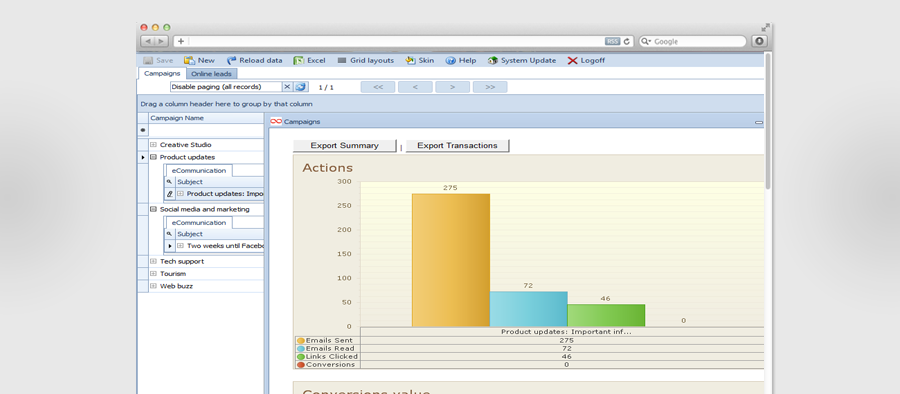Expand the Tech support campaign
The height and width of the screenshot is (394, 900).
click(153, 261)
